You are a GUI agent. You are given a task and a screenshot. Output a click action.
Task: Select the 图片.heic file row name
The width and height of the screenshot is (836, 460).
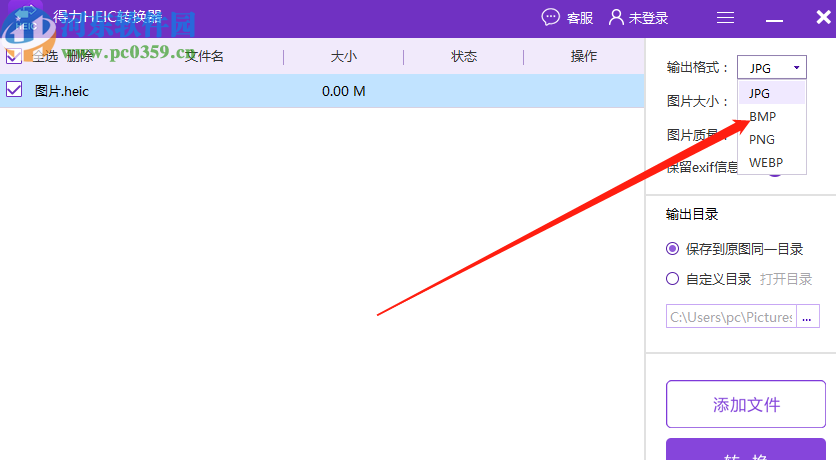pyautogui.click(x=61, y=91)
